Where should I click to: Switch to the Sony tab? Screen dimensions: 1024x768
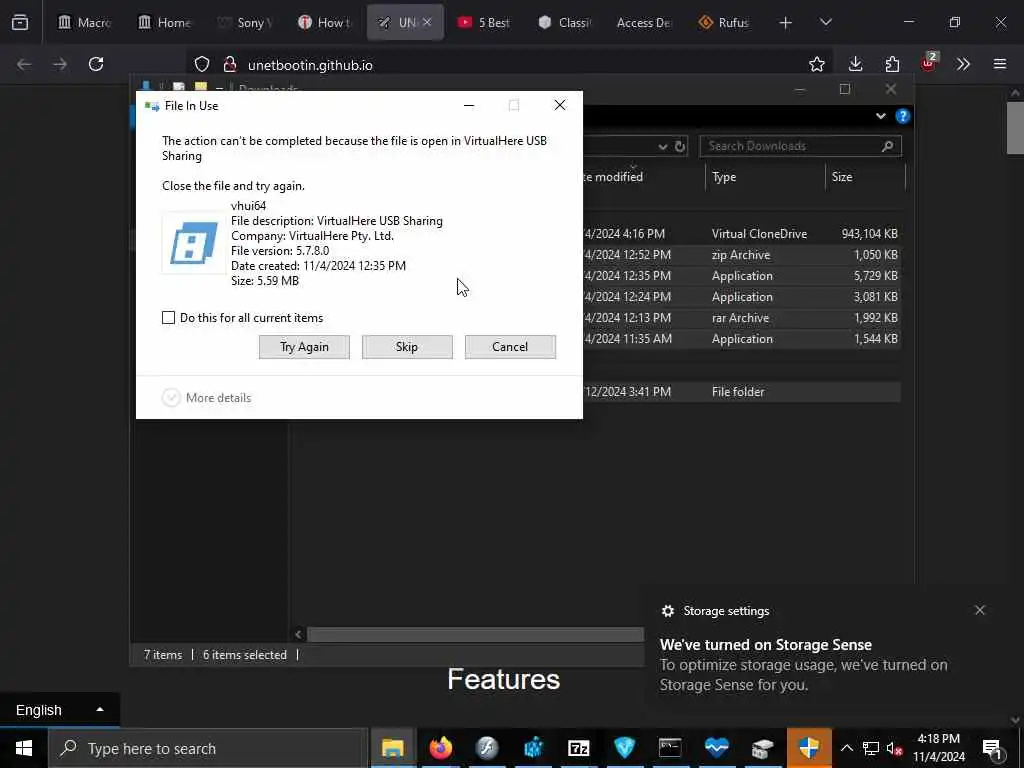pos(244,22)
